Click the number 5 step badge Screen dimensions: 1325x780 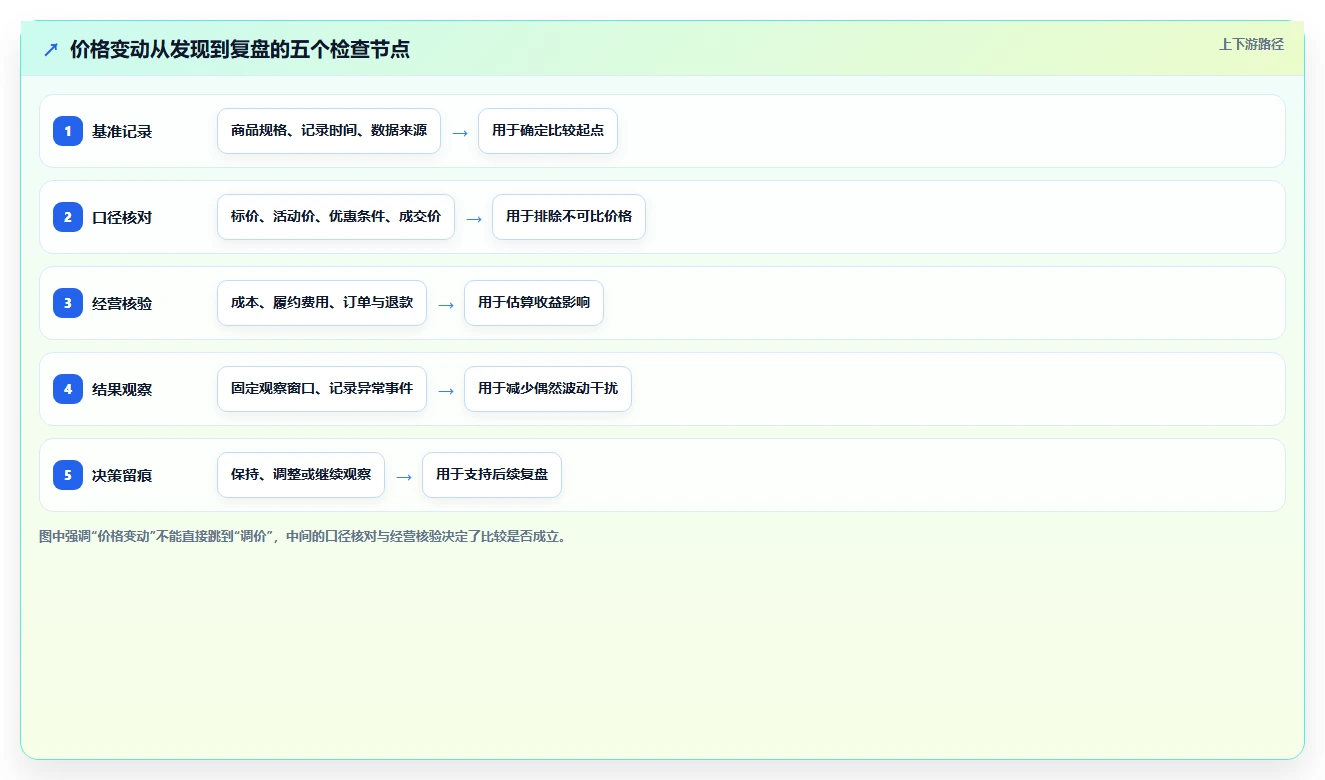point(68,475)
